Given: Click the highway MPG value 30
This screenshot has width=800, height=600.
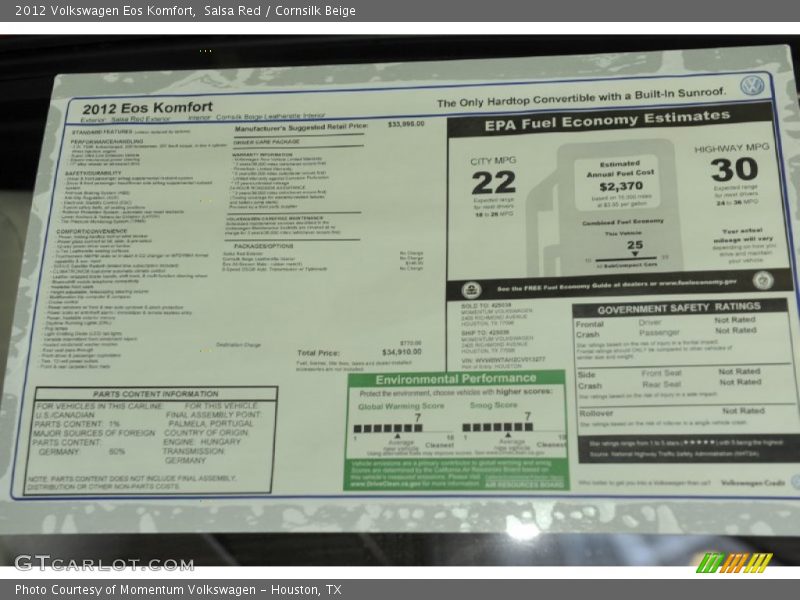Looking at the screenshot, I should coord(734,169).
